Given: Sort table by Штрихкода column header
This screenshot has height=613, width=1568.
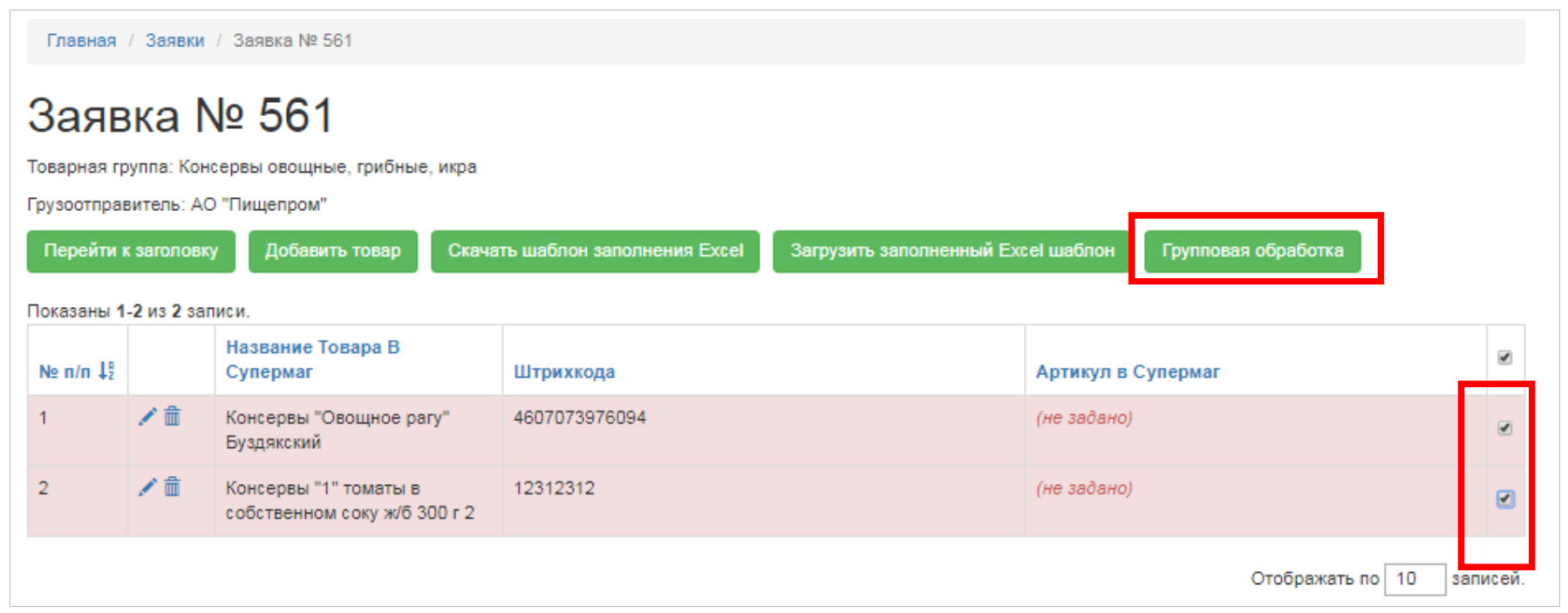Looking at the screenshot, I should click(x=563, y=372).
